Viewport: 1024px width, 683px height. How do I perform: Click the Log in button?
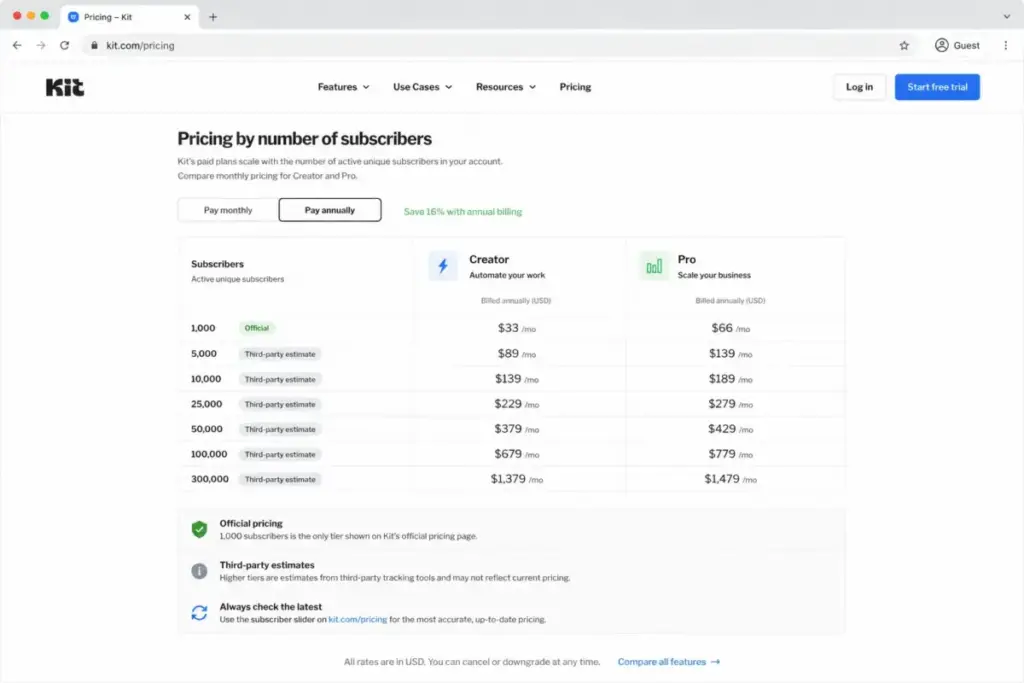point(859,87)
